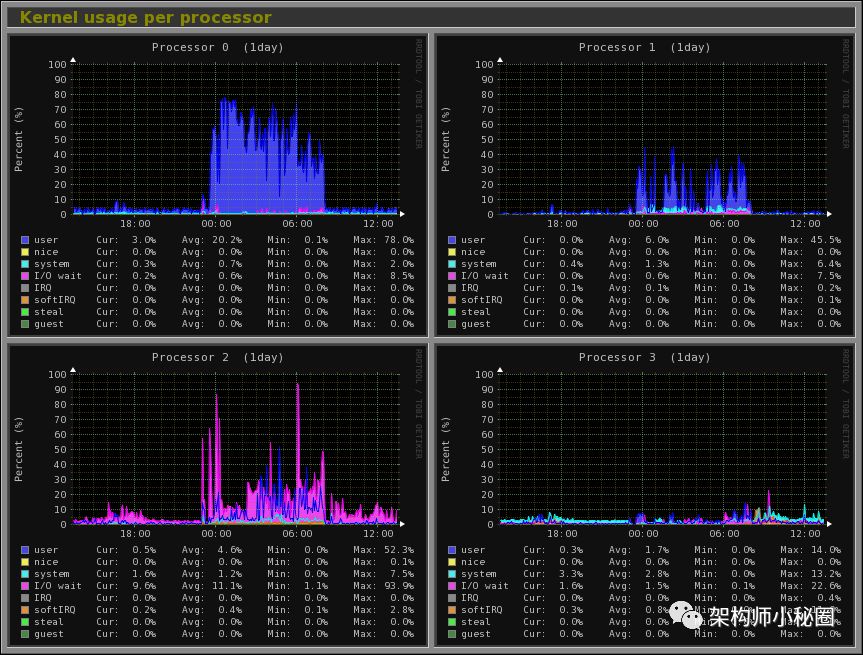Click the dark green guest swatch under Processor 2
The image size is (863, 655).
[25, 634]
